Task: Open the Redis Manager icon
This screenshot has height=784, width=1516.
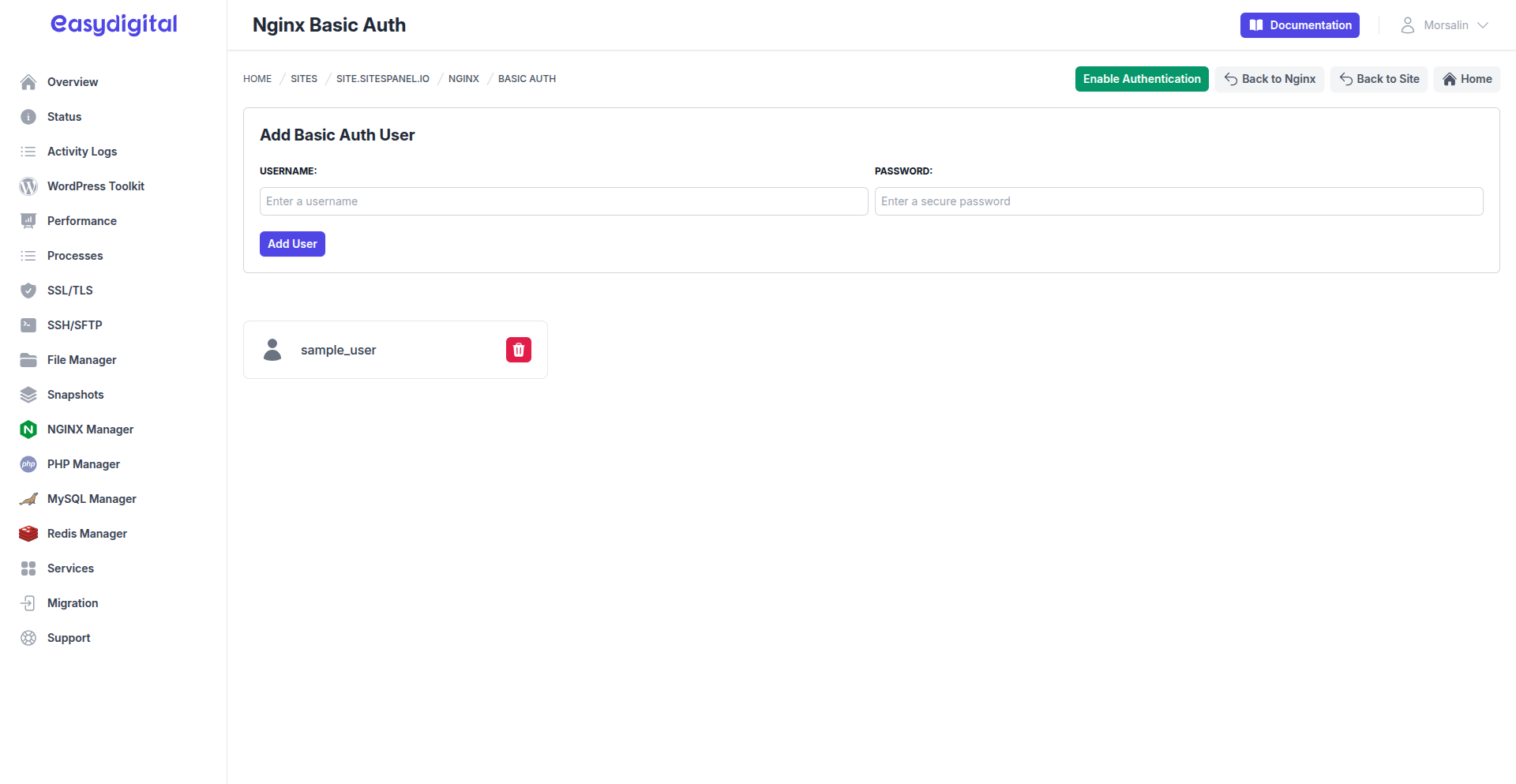Action: click(28, 533)
